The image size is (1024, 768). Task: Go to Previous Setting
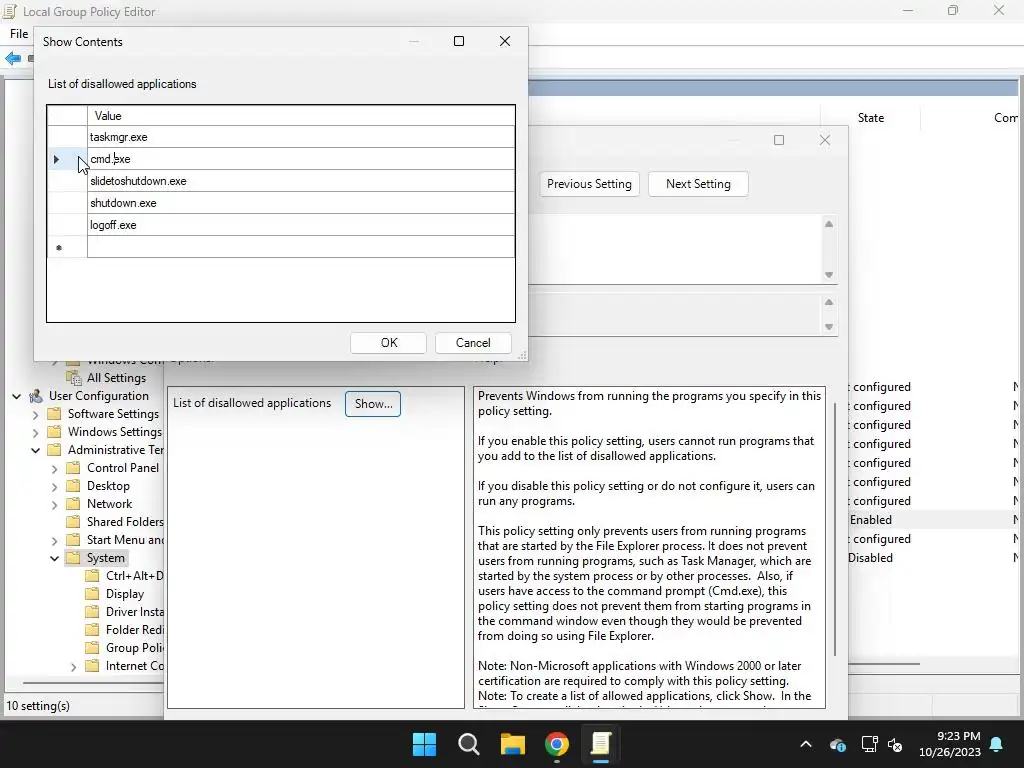(589, 184)
